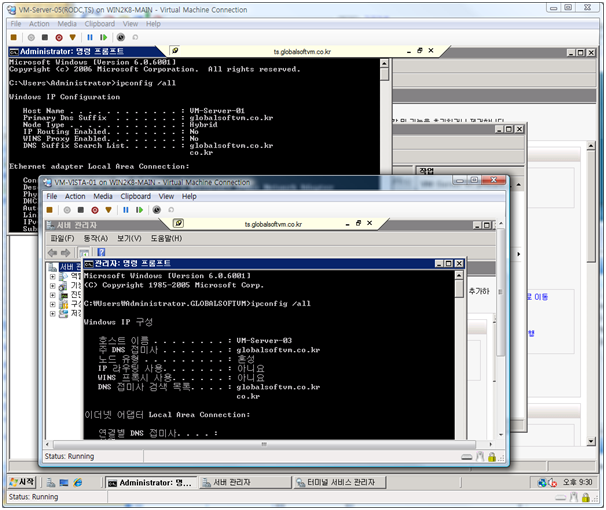The width and height of the screenshot is (606, 510).
Task: Open Internet Explorer quick launch icon
Action: (x=78, y=483)
